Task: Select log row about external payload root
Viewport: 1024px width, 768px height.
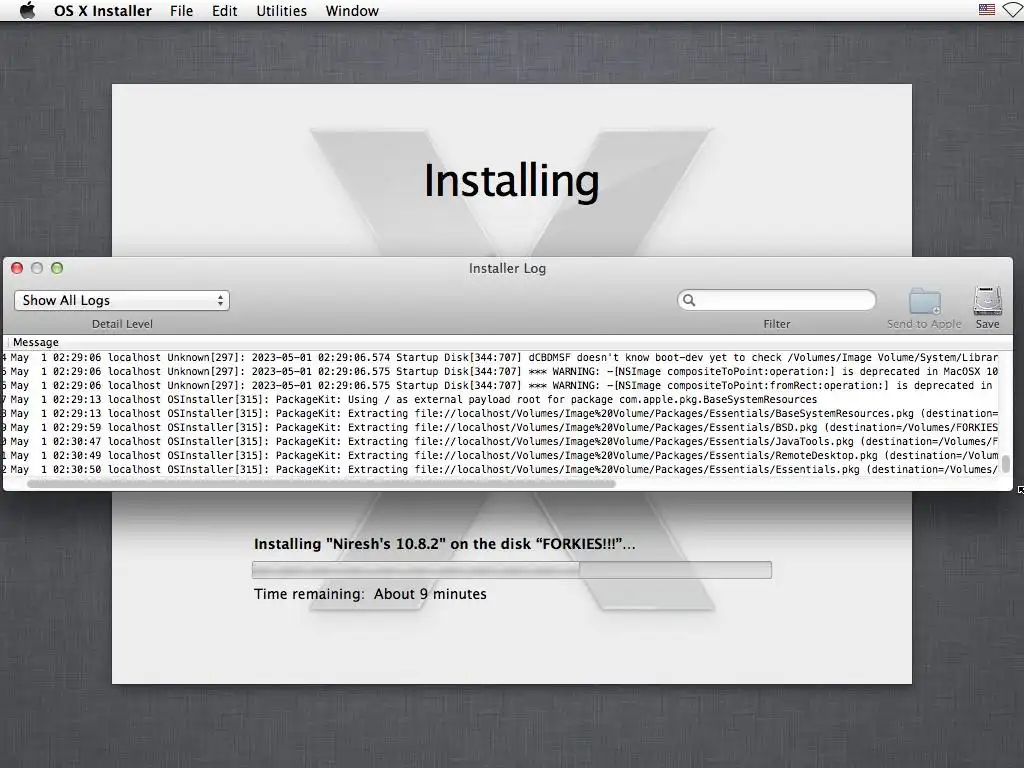Action: point(501,400)
